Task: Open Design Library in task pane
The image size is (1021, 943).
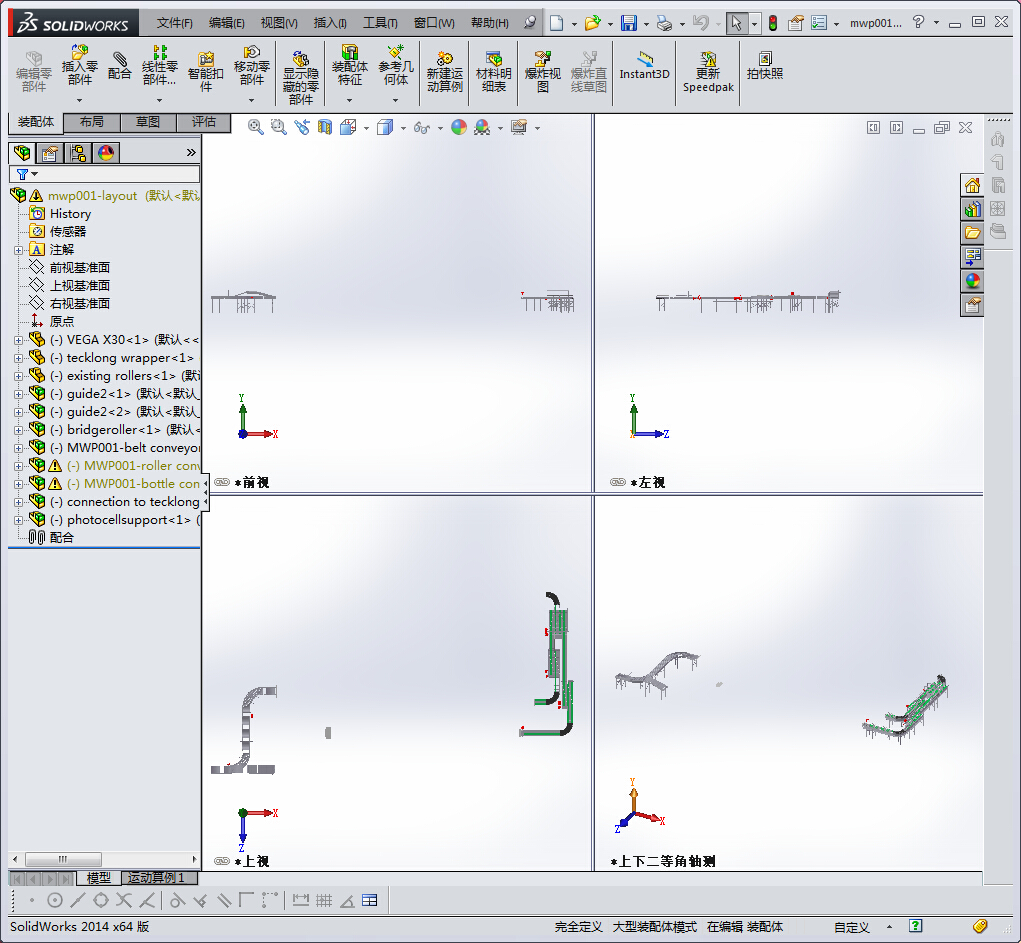Action: (972, 210)
